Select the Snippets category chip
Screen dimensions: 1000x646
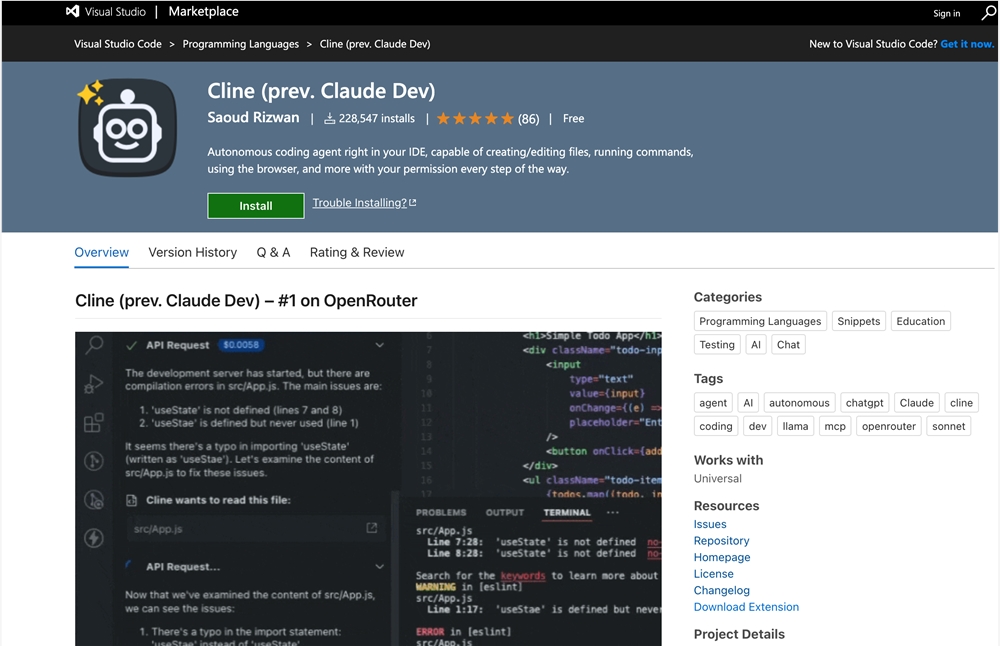click(858, 321)
